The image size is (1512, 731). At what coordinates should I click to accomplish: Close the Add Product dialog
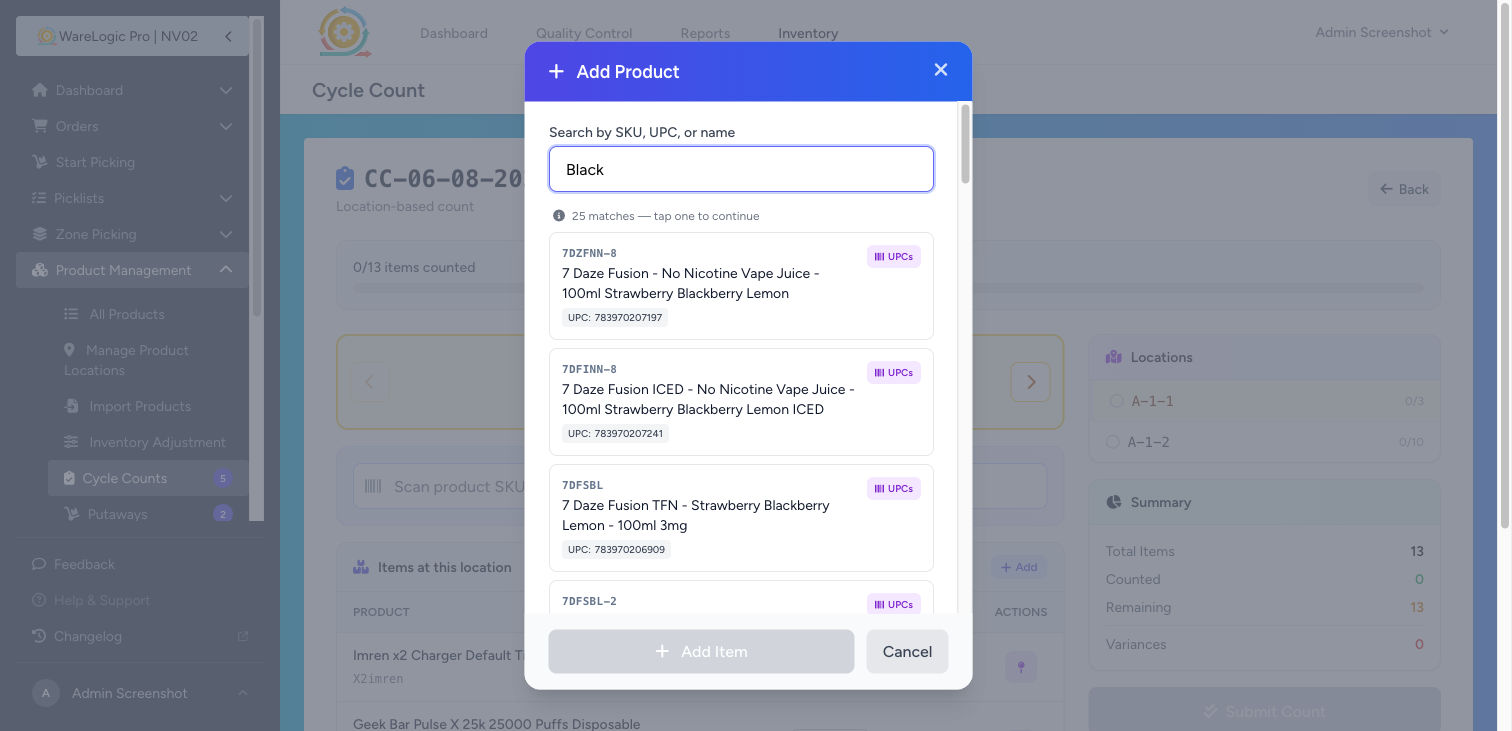[940, 70]
